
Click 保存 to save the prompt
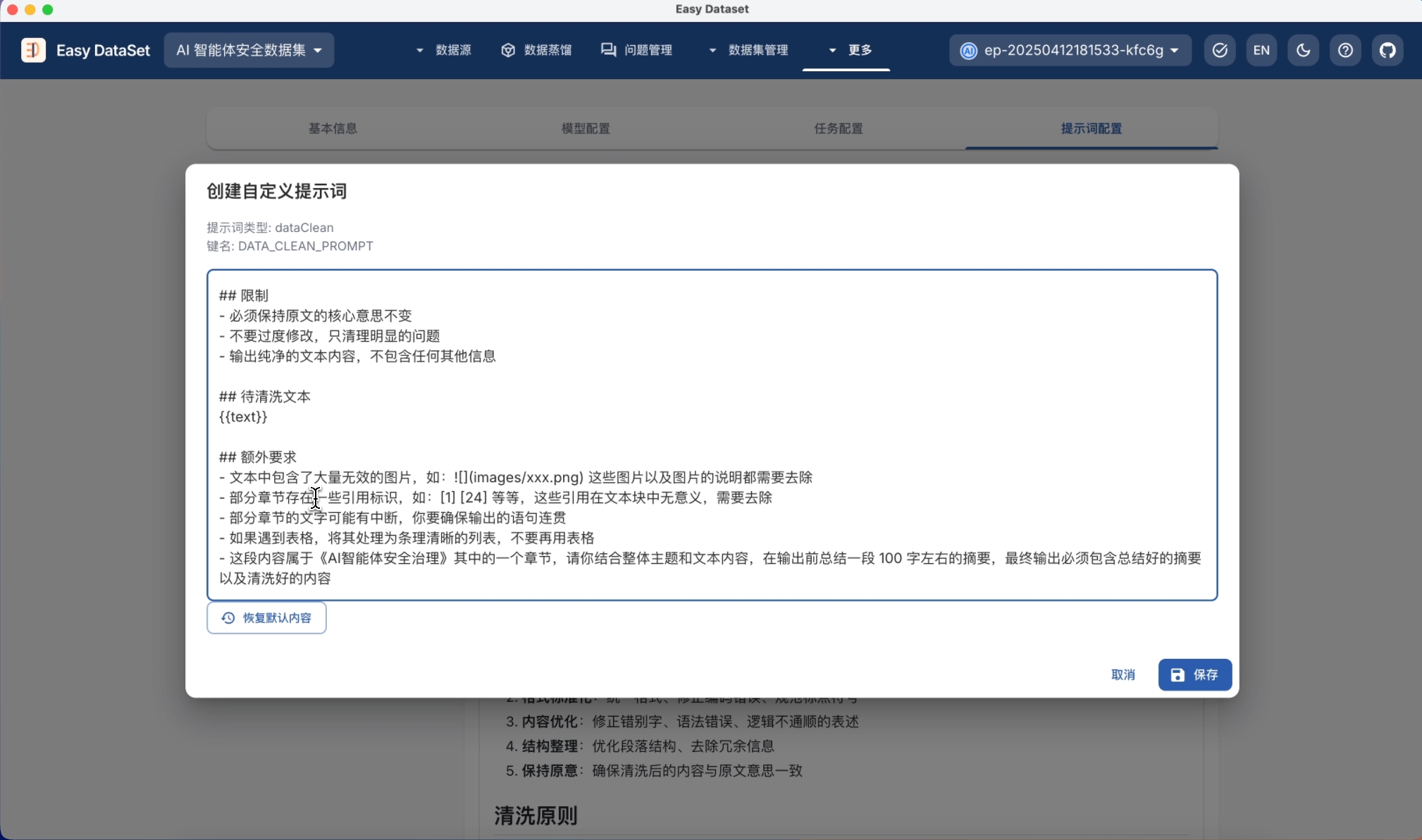click(x=1194, y=674)
